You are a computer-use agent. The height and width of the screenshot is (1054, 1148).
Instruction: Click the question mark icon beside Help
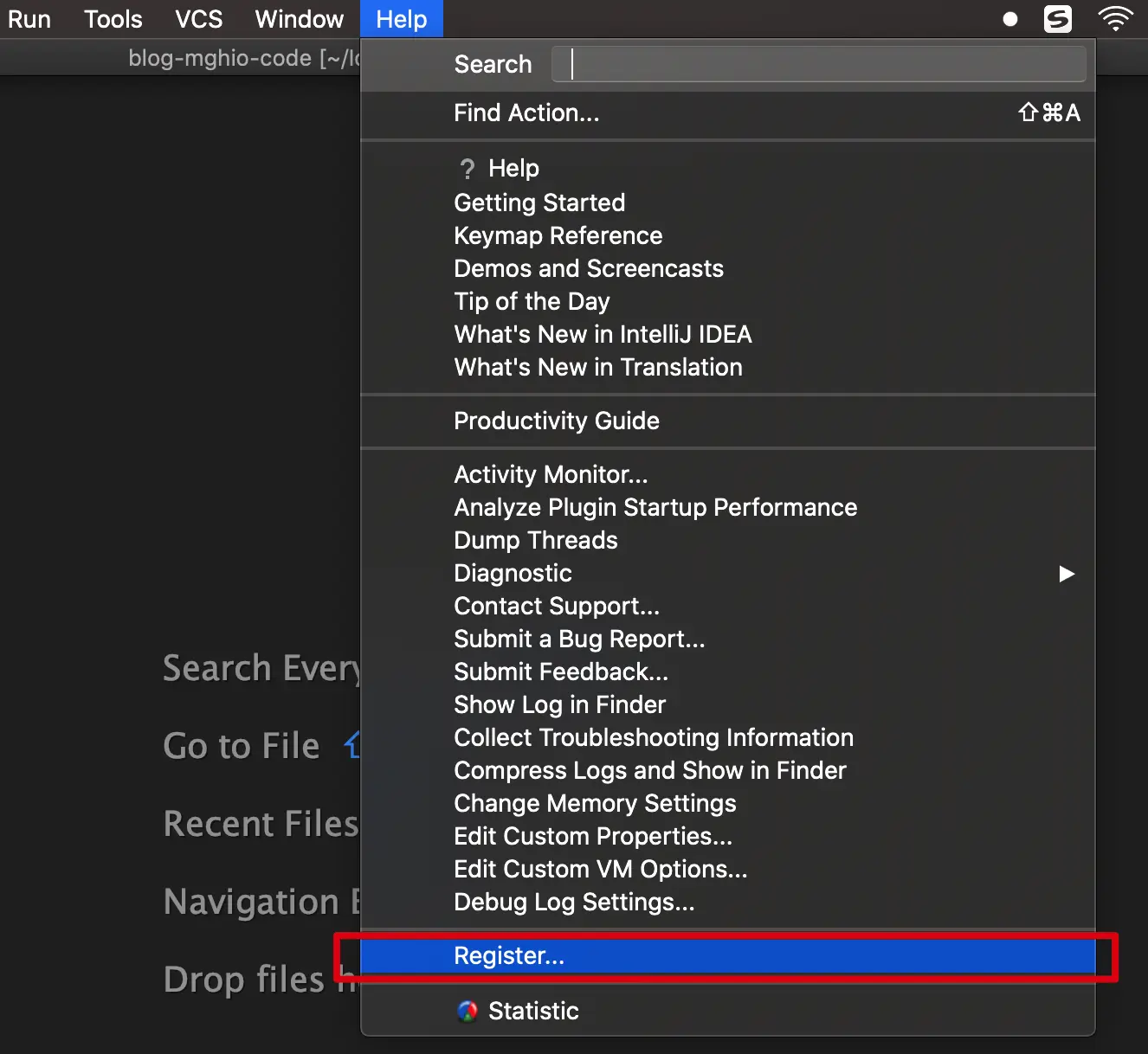tap(468, 168)
